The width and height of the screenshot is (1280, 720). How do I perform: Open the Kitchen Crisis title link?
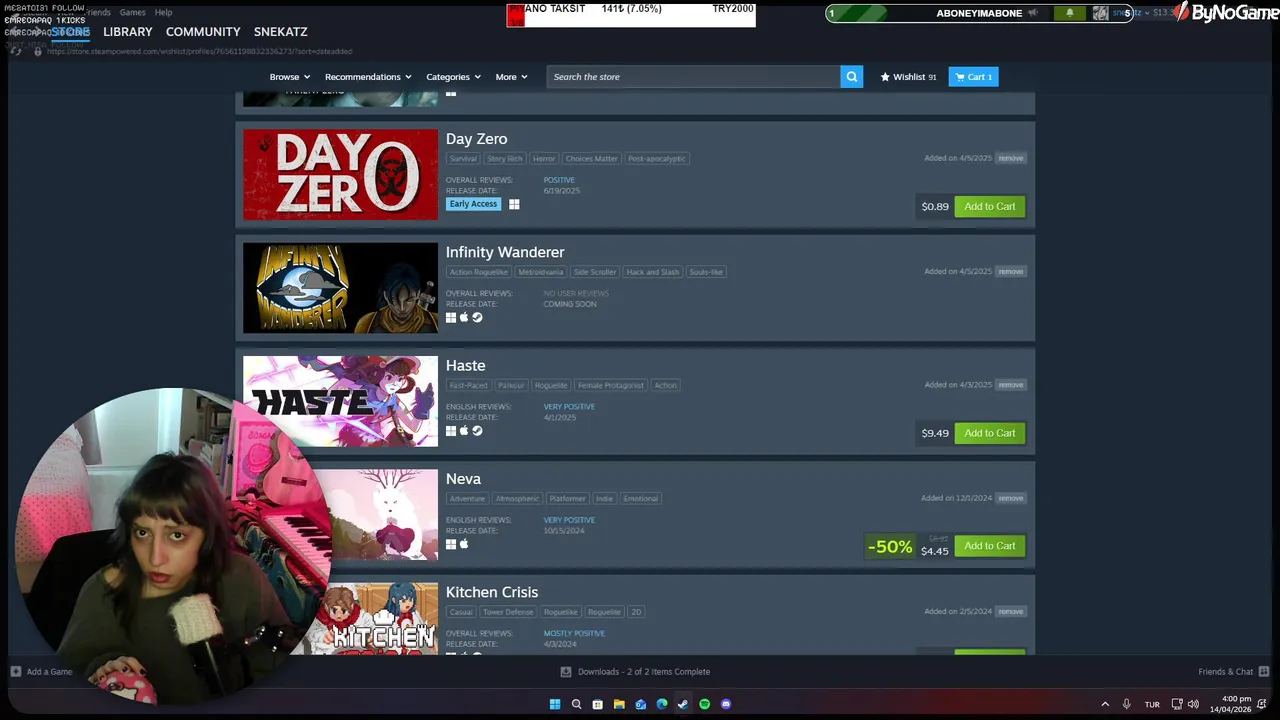(492, 592)
